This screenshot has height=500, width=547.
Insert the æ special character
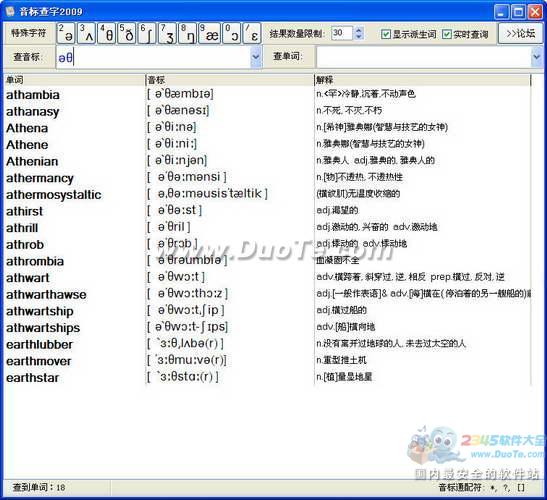(x=209, y=33)
